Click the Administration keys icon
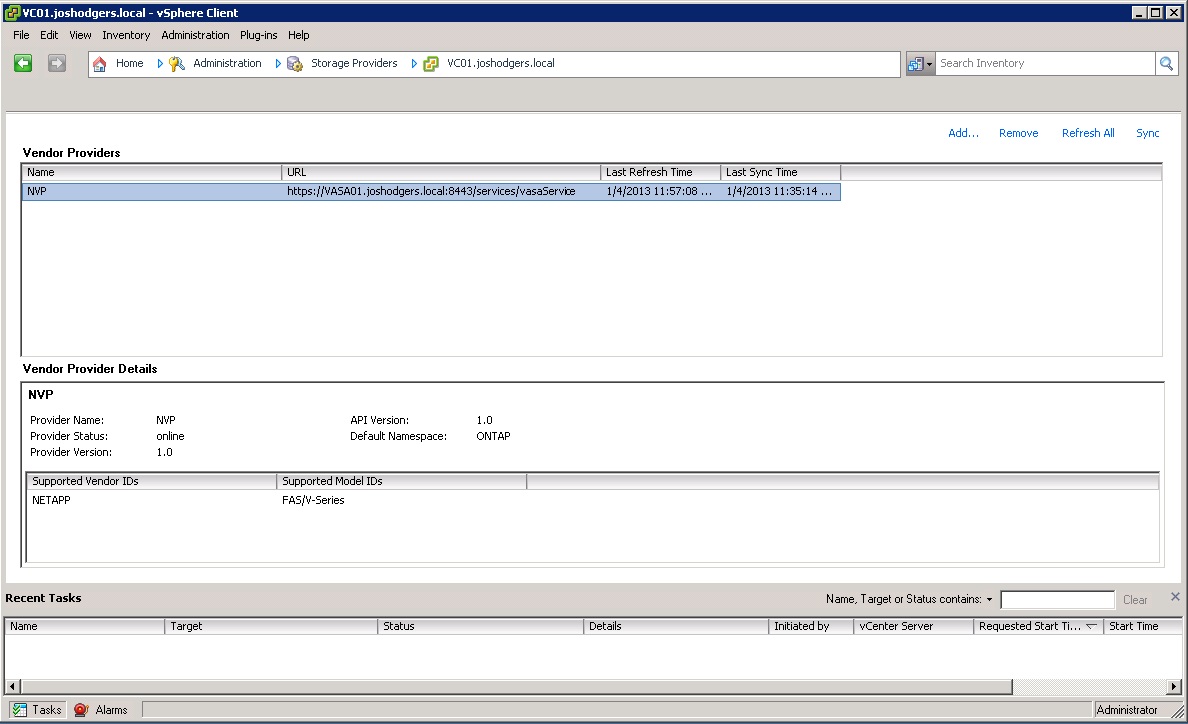 pos(177,64)
